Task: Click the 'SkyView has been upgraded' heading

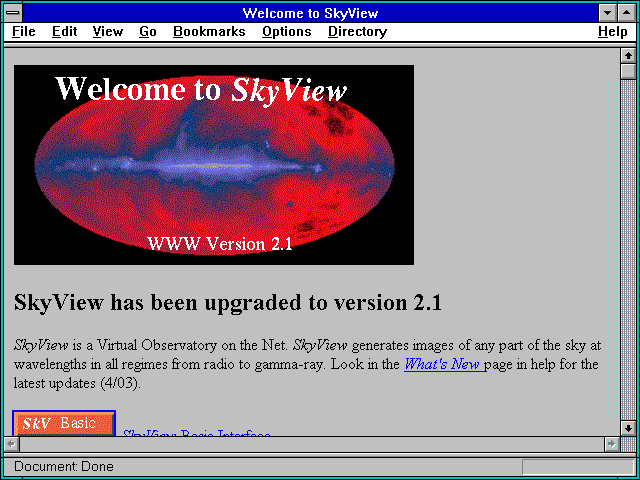Action: [x=228, y=303]
